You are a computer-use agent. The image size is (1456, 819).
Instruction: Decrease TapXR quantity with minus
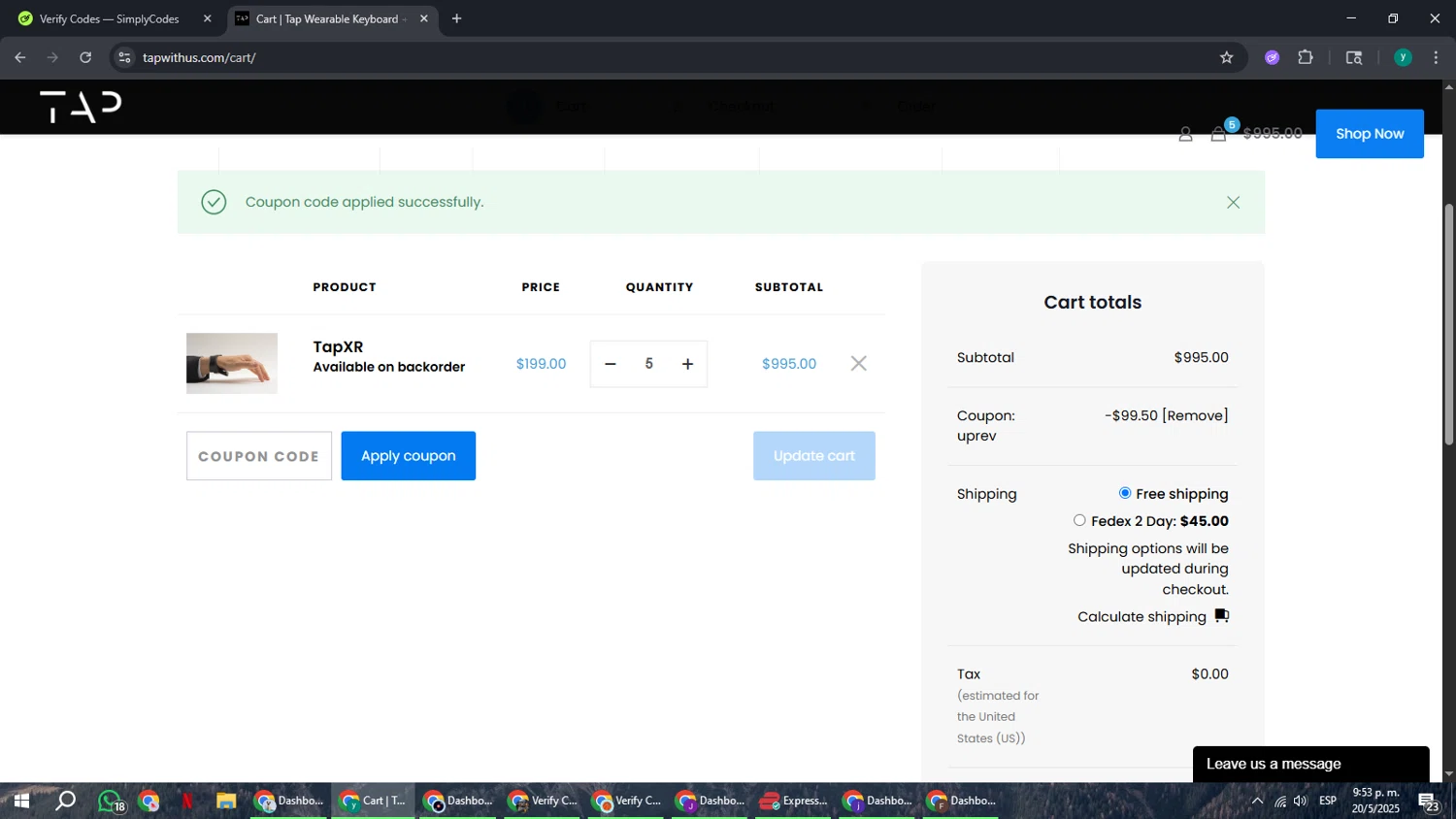(611, 364)
